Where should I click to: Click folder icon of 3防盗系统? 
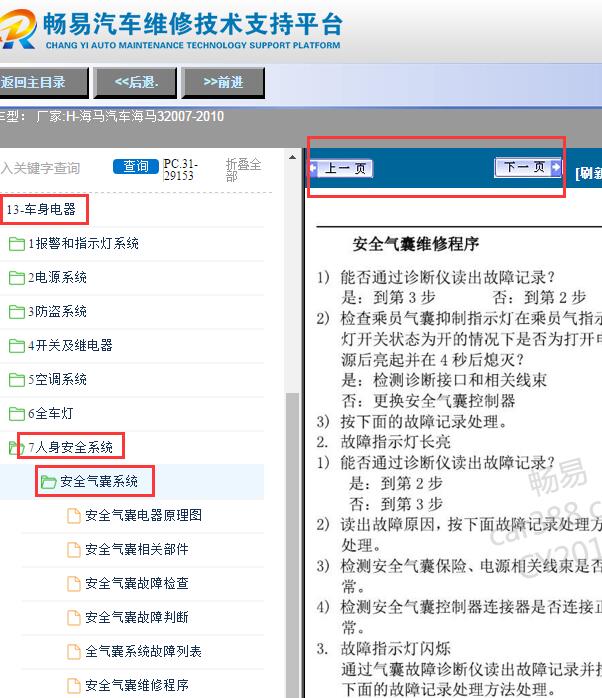tap(17, 312)
